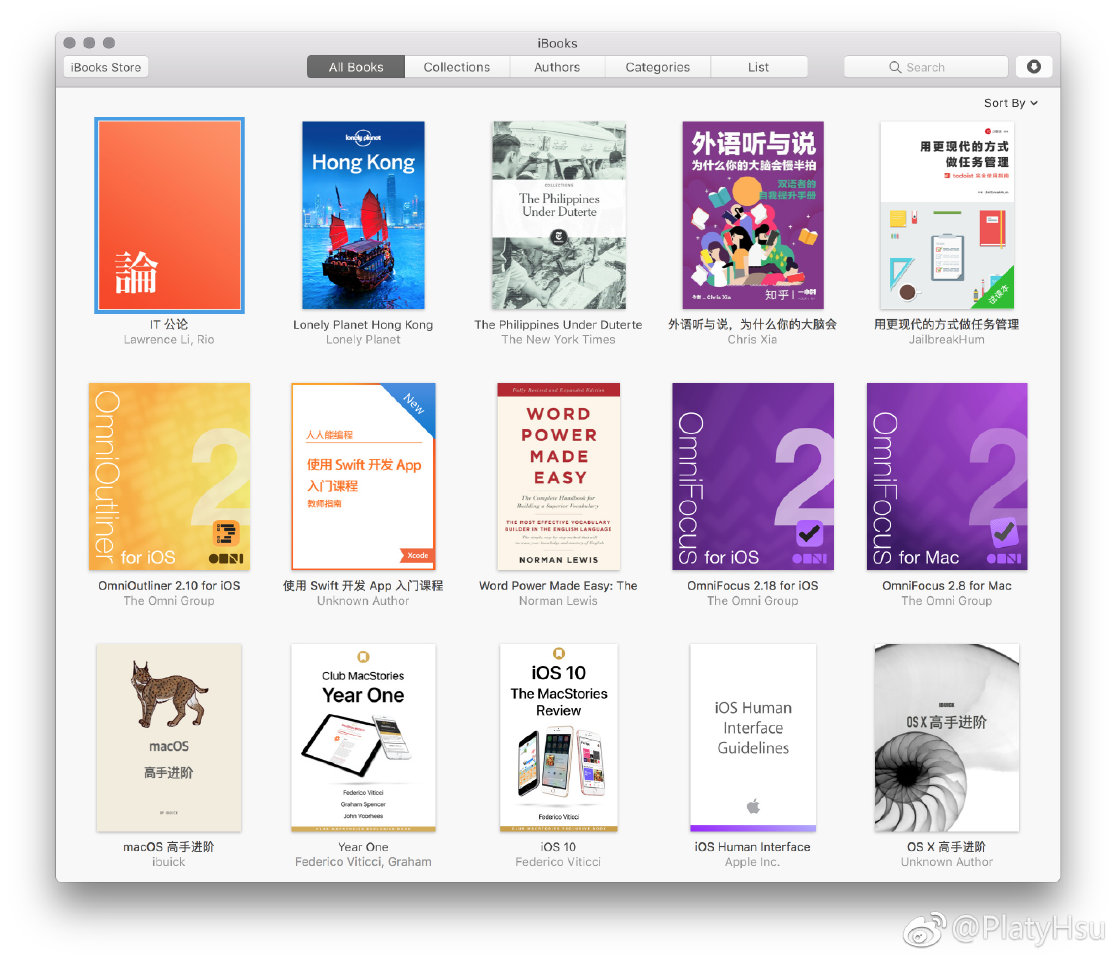Open the macOS 高手进阶 lynx cover book
The image size is (1115, 960).
pyautogui.click(x=169, y=737)
